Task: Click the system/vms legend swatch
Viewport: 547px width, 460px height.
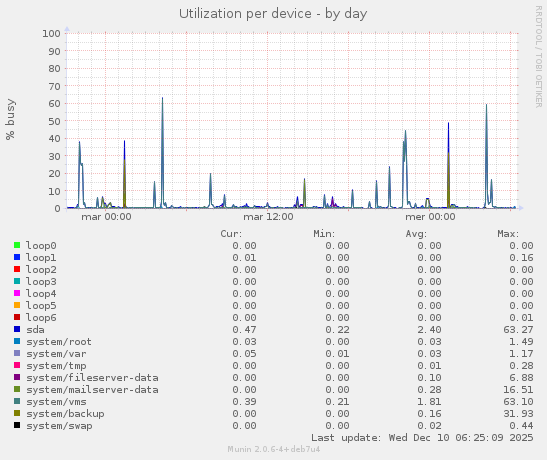Action: pos(17,401)
